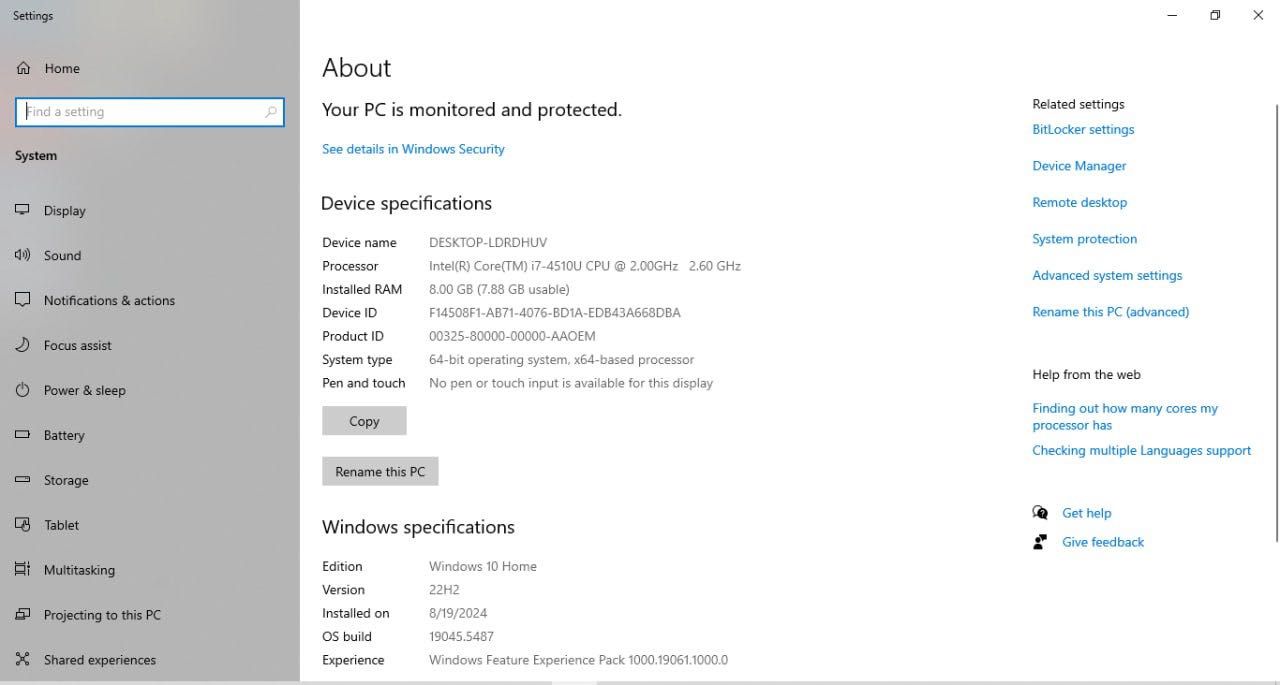Minimize the Settings window

(x=1171, y=15)
